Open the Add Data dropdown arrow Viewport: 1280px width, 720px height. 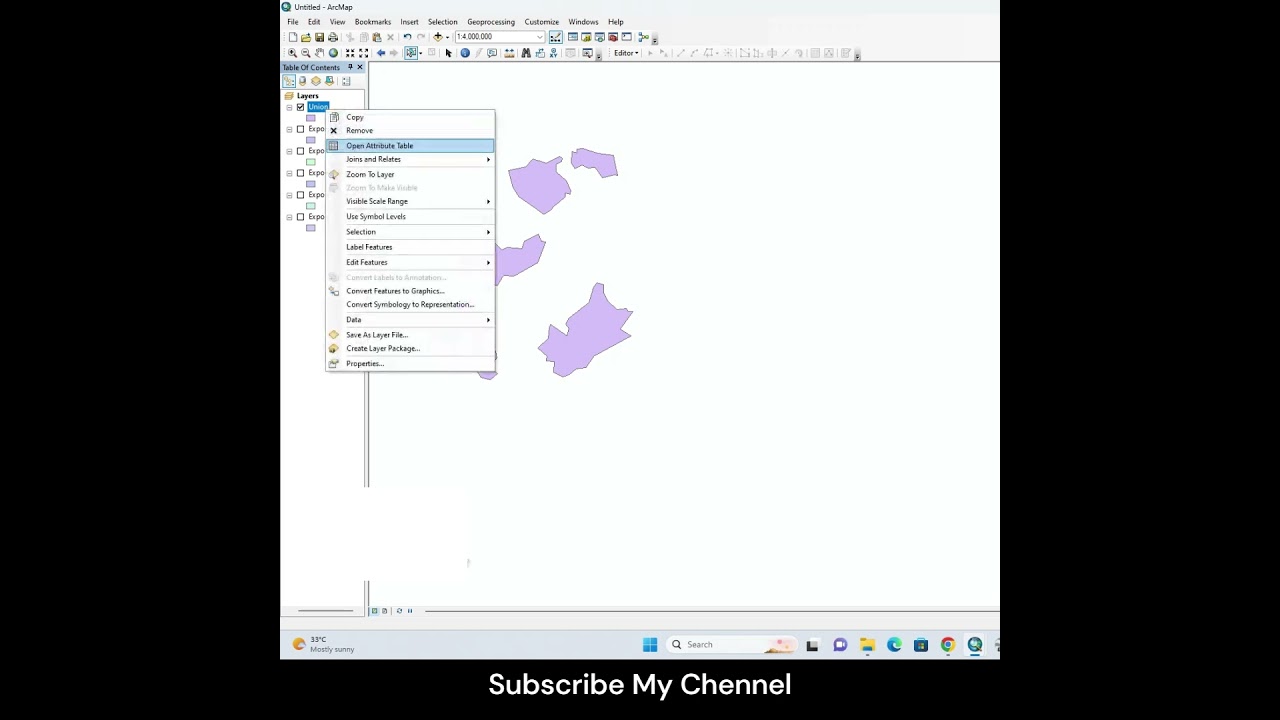[x=447, y=37]
